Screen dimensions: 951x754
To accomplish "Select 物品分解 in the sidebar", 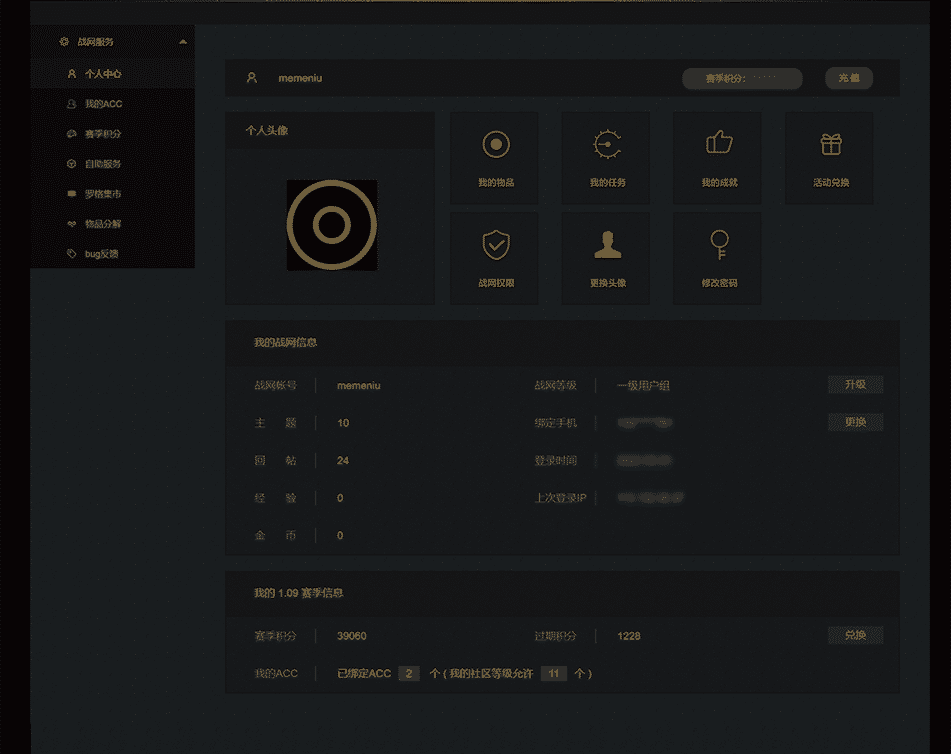I will click(103, 224).
